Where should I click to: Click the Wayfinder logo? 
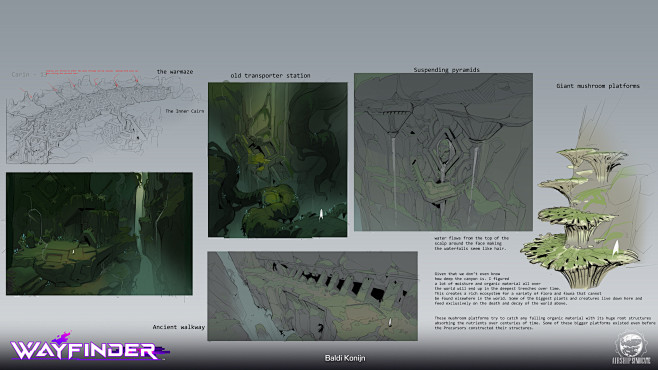(x=89, y=347)
